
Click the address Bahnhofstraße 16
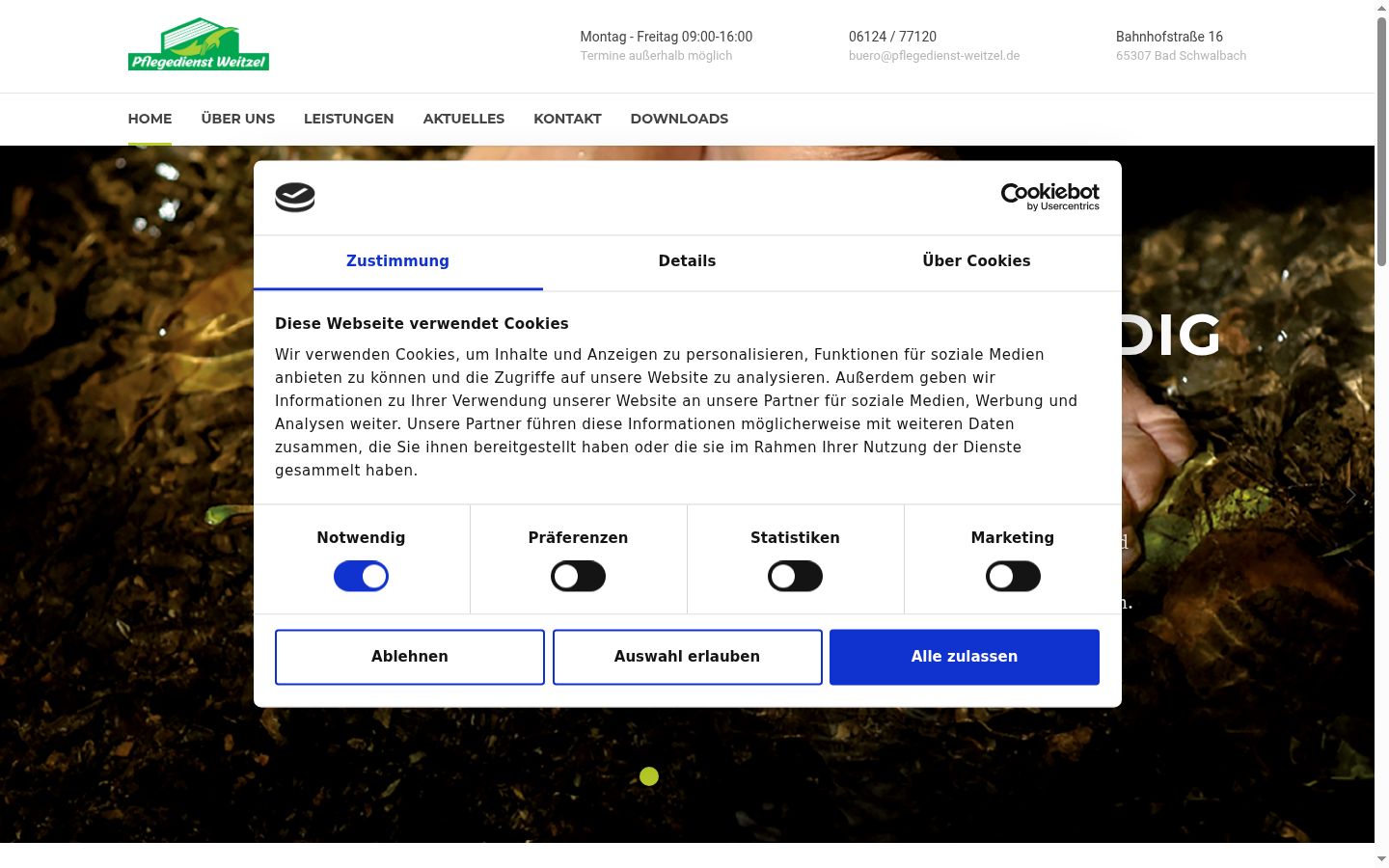click(x=1169, y=37)
